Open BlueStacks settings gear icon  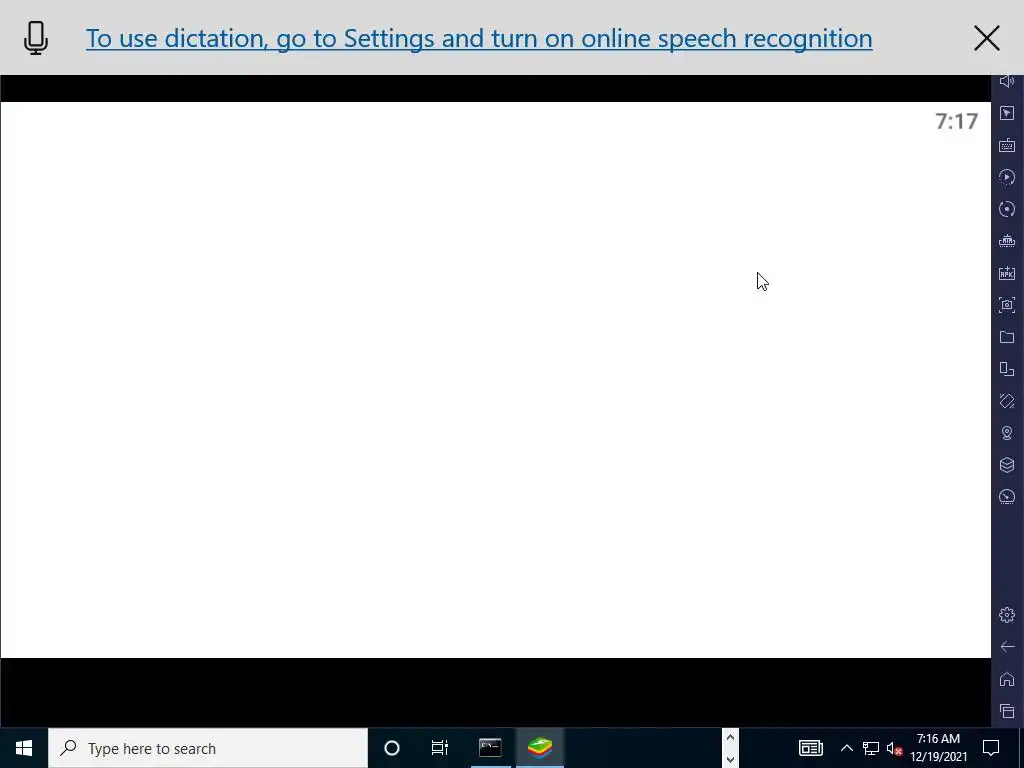click(1007, 615)
